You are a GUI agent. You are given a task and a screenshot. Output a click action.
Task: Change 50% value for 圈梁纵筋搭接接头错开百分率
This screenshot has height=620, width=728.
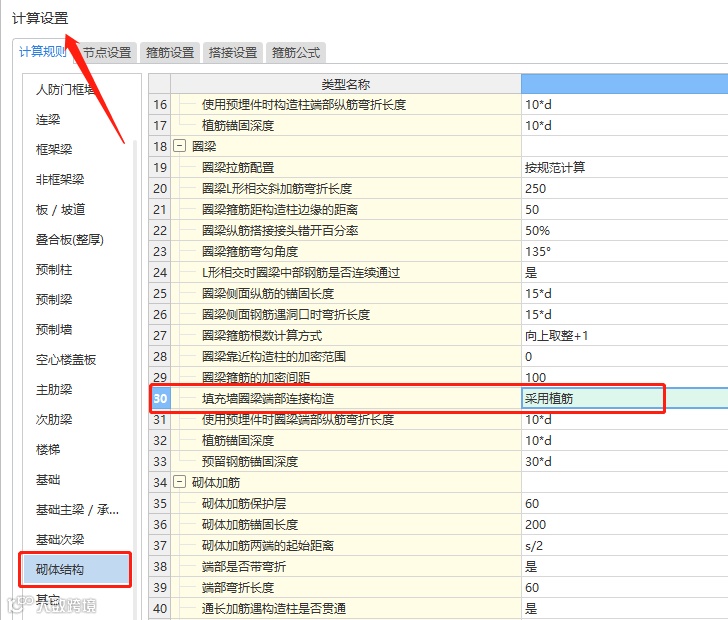click(x=624, y=230)
